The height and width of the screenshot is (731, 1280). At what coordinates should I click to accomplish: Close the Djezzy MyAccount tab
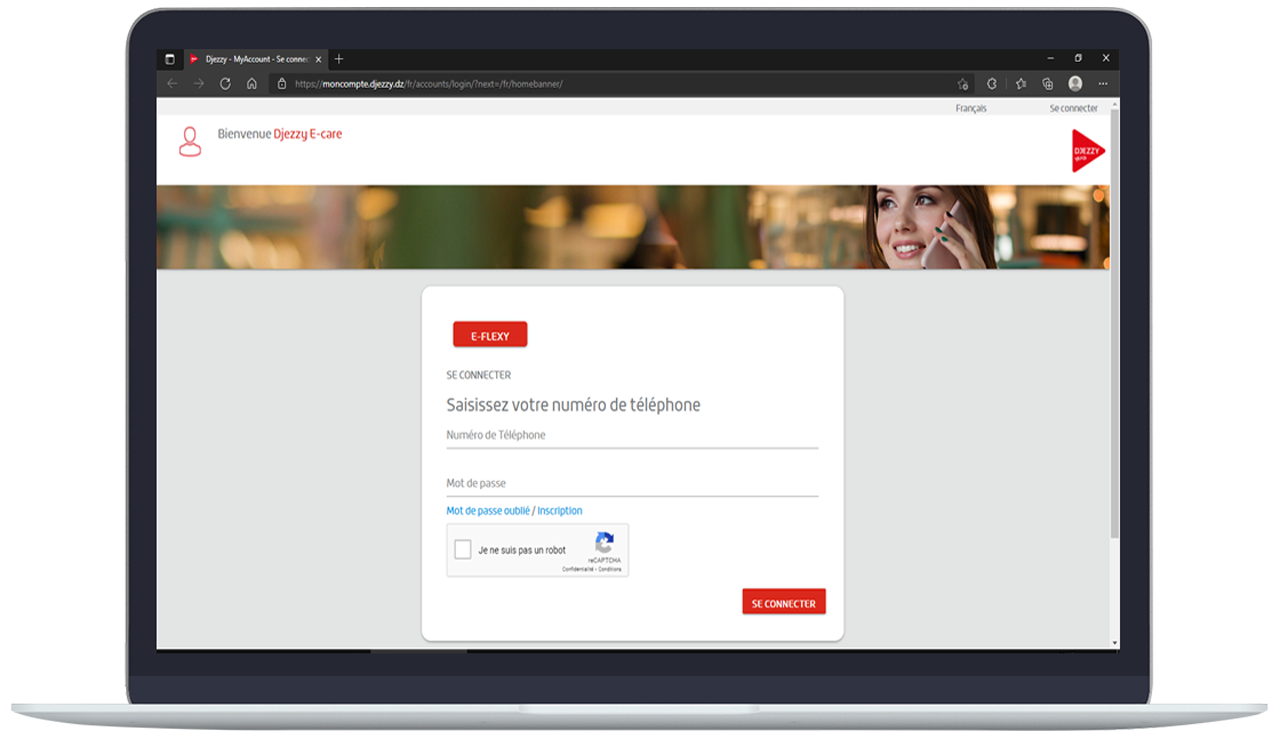(318, 59)
